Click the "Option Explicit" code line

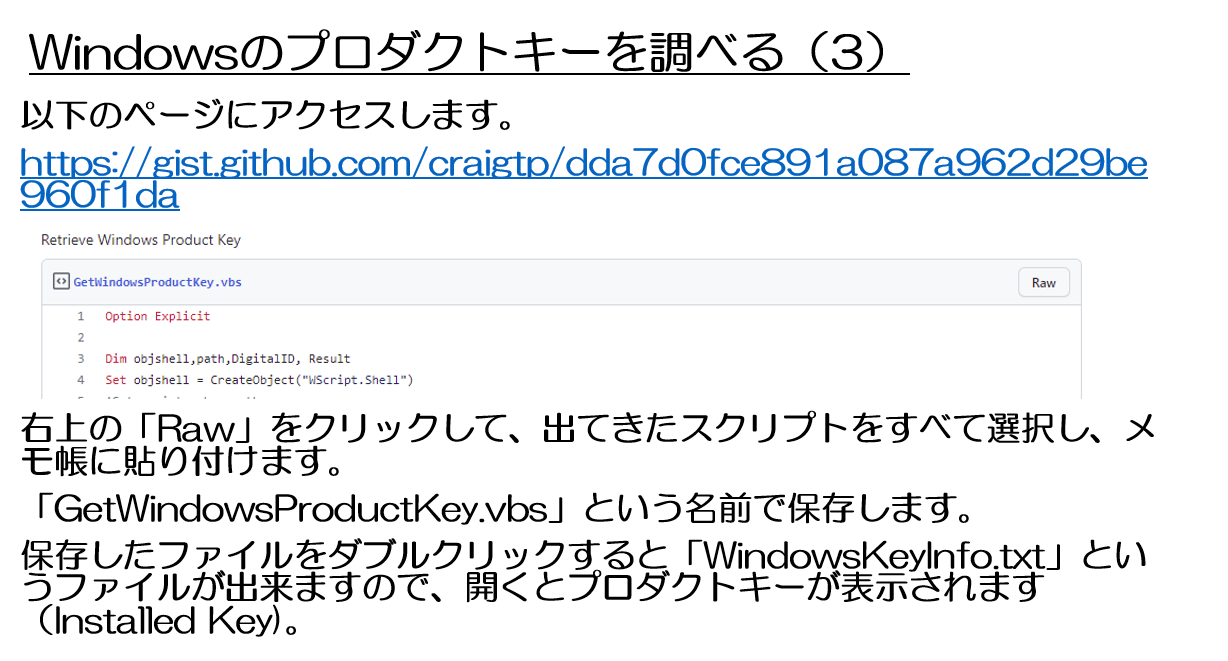[158, 316]
